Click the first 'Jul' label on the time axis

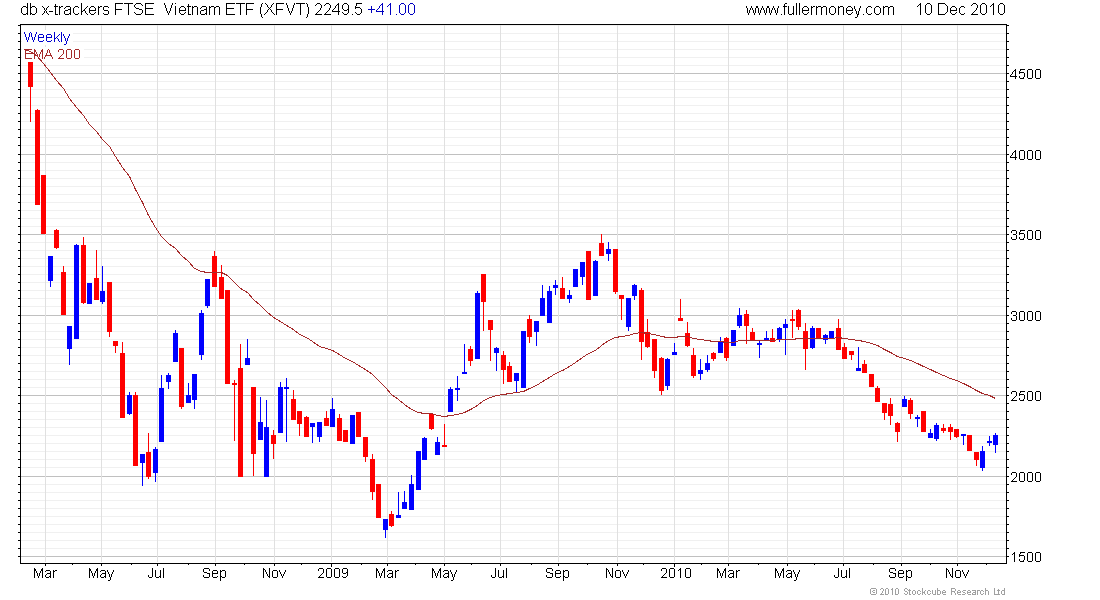coord(156,573)
